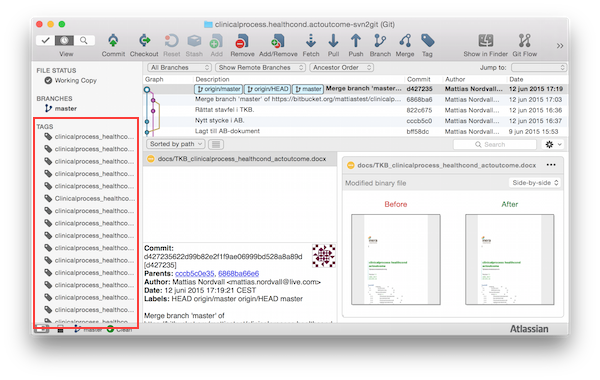Open the Jump to dropdown
600x380 pixels.
tap(538, 68)
